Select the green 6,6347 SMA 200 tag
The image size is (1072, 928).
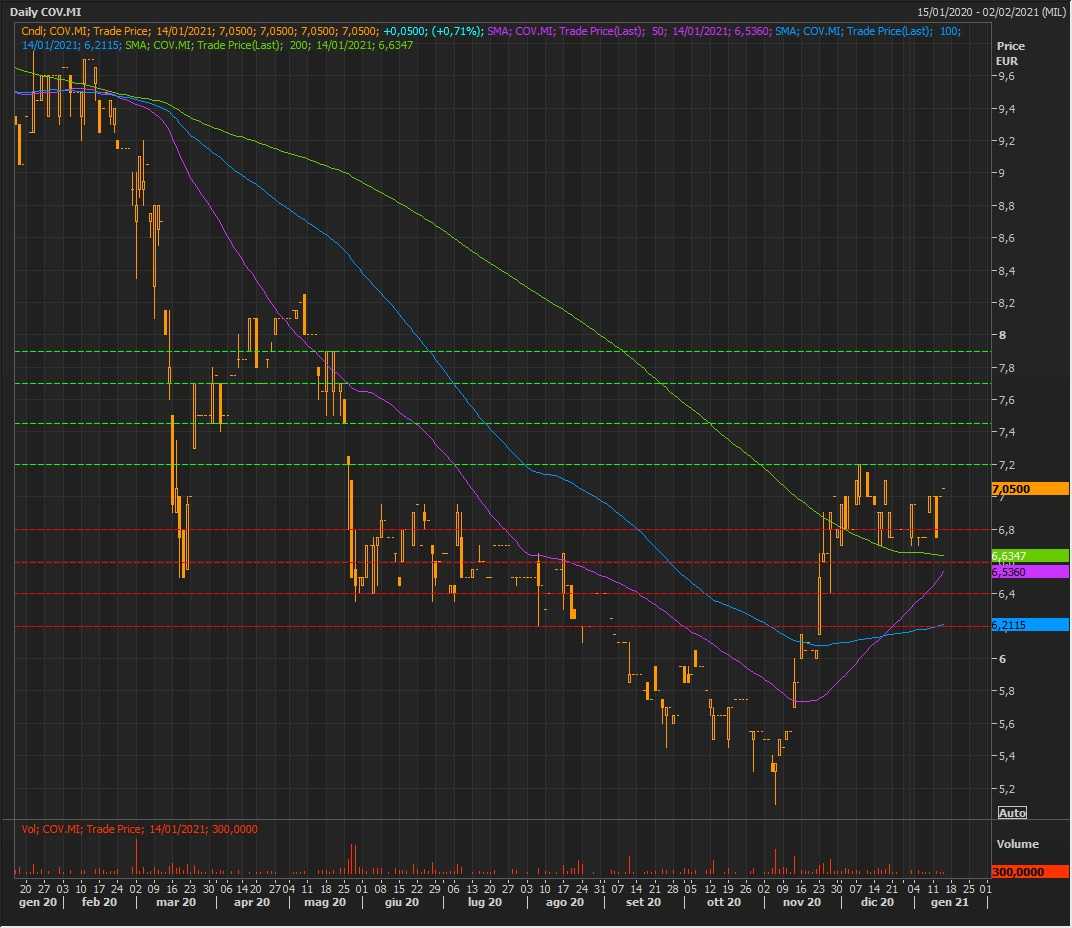[1029, 555]
